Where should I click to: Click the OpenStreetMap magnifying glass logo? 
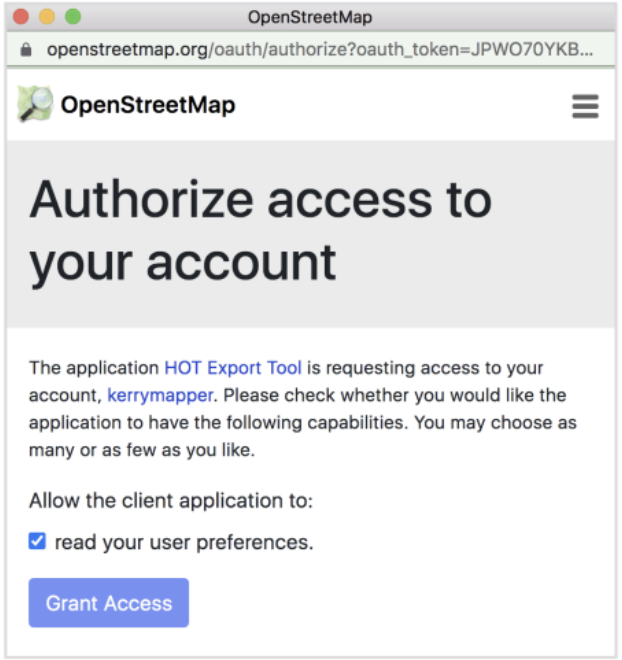click(x=35, y=104)
